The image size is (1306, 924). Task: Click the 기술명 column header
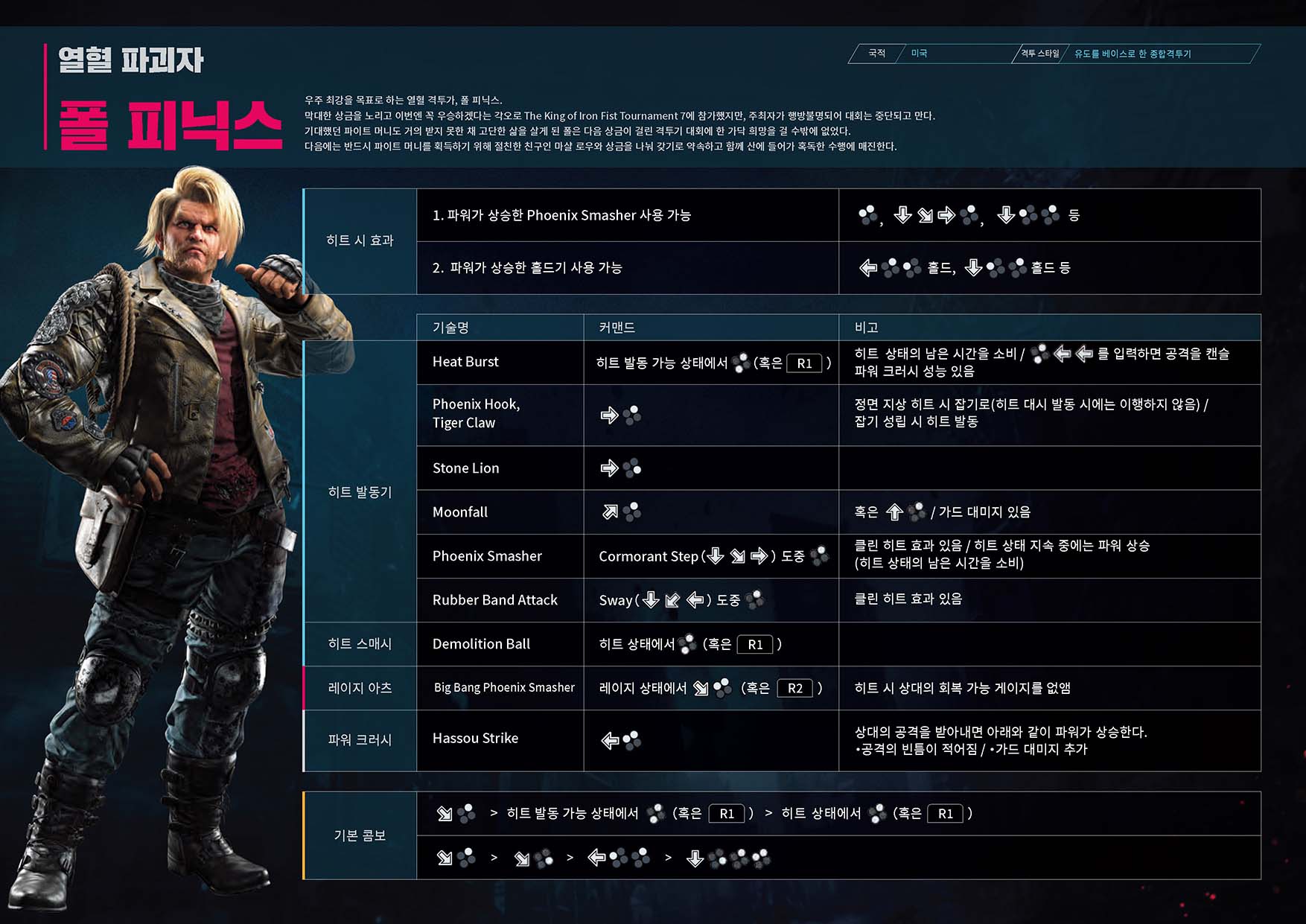(x=450, y=328)
